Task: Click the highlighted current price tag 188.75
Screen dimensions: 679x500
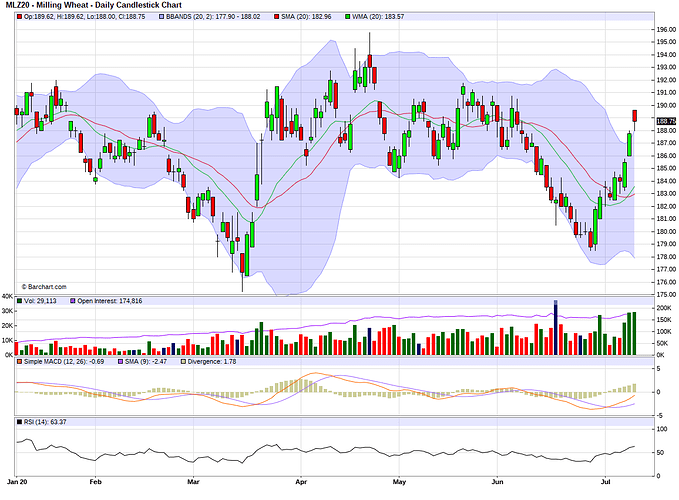Action: (665, 121)
